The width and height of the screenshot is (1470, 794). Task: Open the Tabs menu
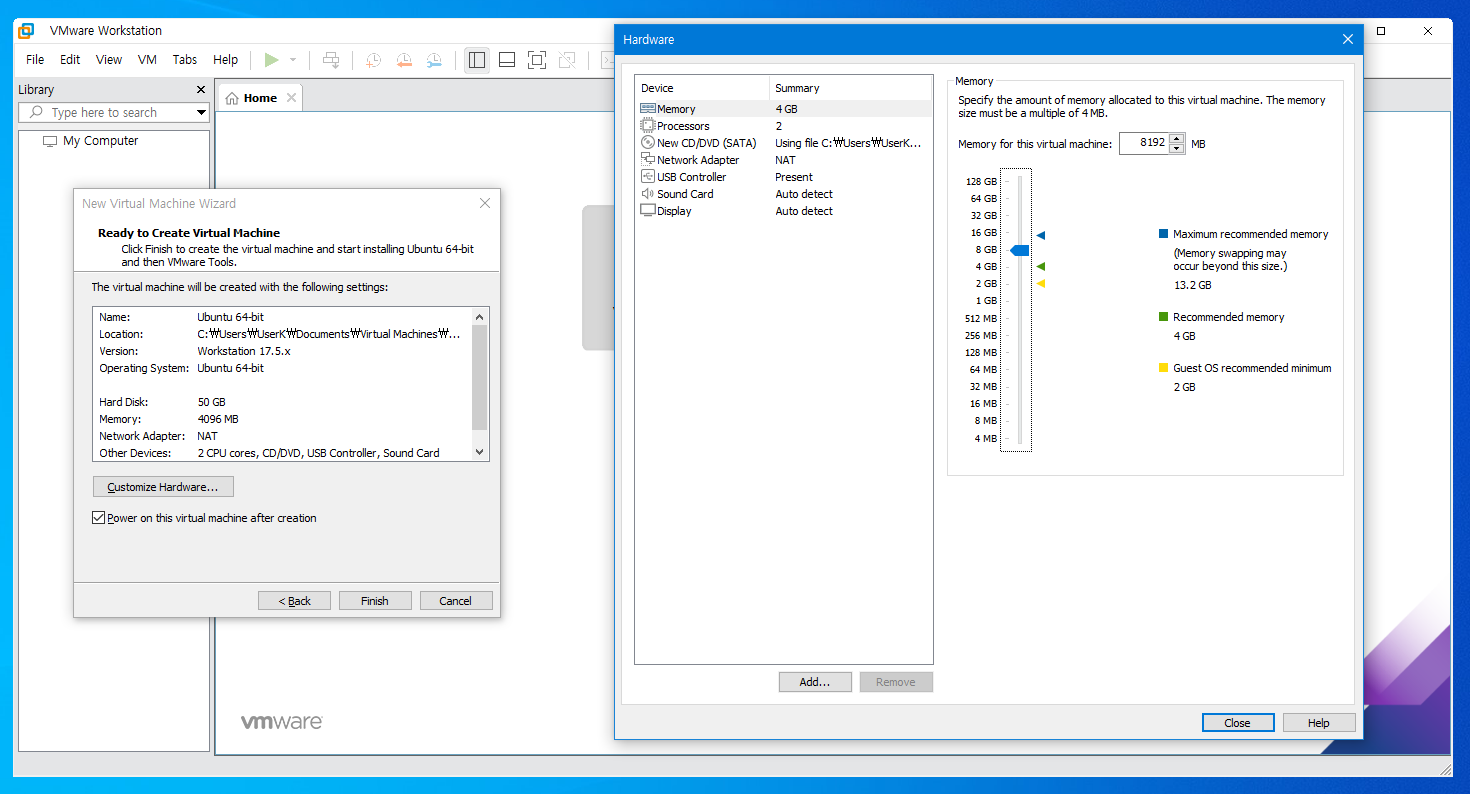(x=185, y=60)
